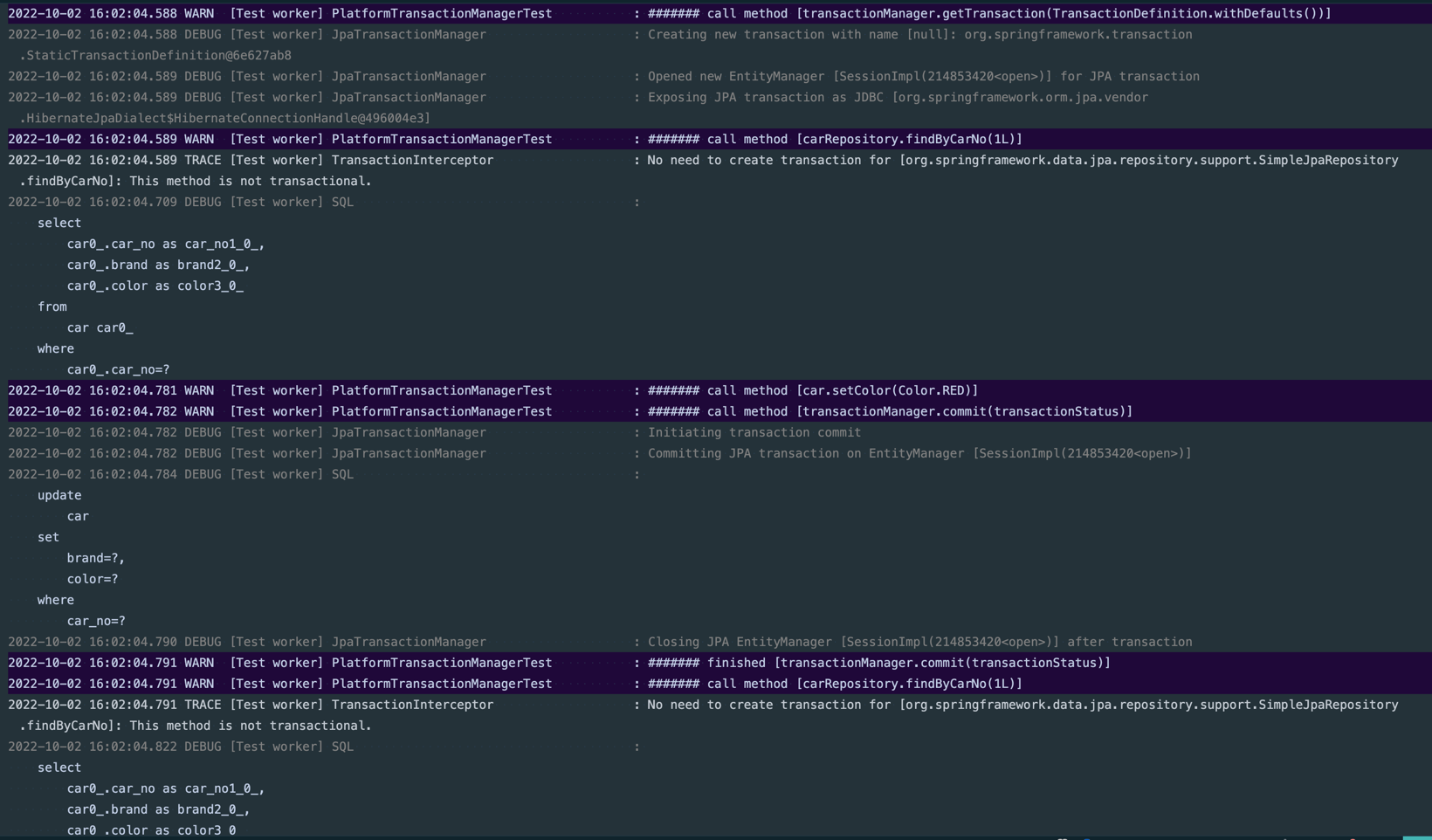1432x840 pixels.
Task: Select the 16:02:04.709 DEBUG SQL line
Action: [x=324, y=203]
